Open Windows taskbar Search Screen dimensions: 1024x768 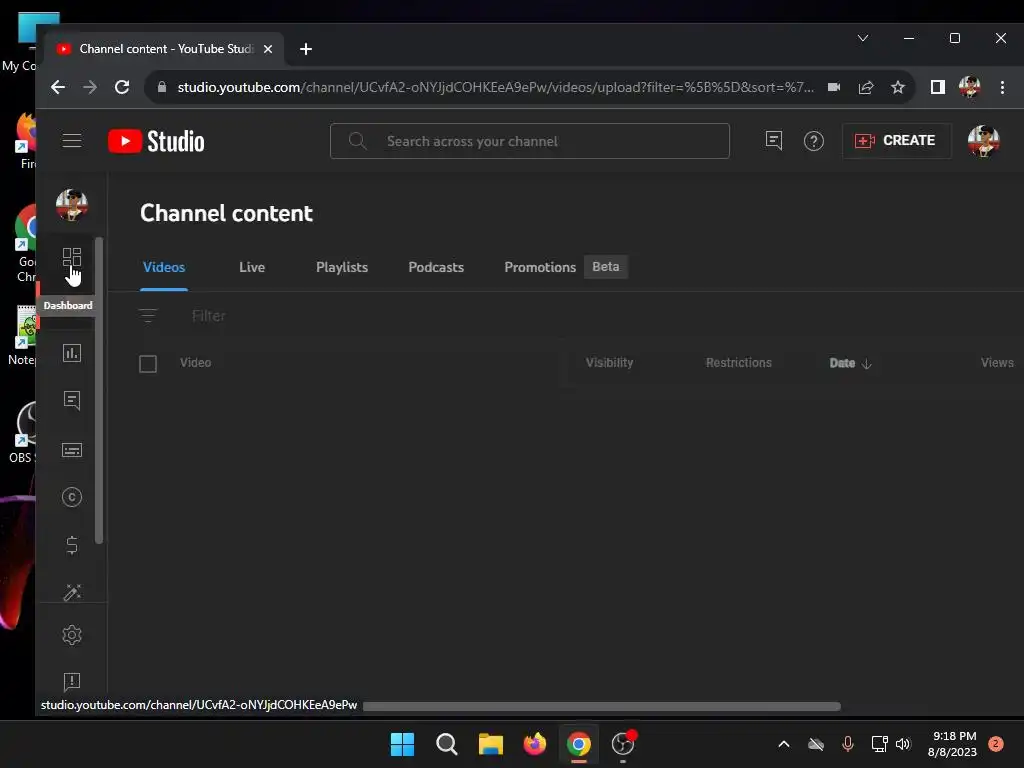point(447,744)
